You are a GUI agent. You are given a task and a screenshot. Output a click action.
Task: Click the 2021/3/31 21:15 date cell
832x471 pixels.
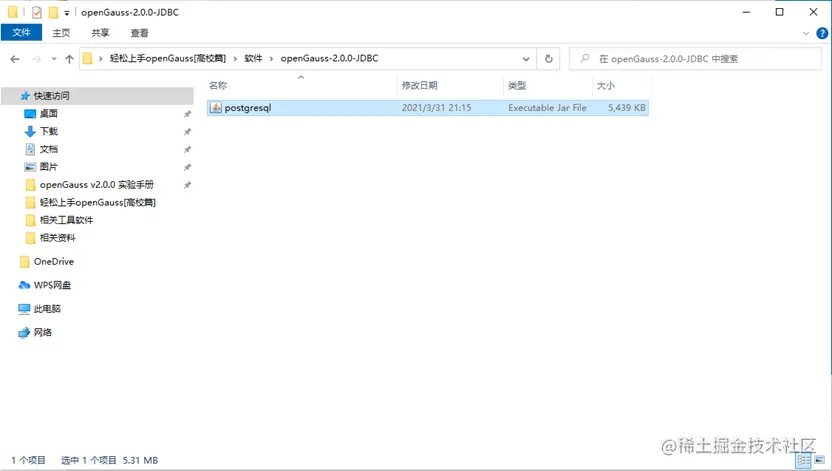[x=436, y=108]
